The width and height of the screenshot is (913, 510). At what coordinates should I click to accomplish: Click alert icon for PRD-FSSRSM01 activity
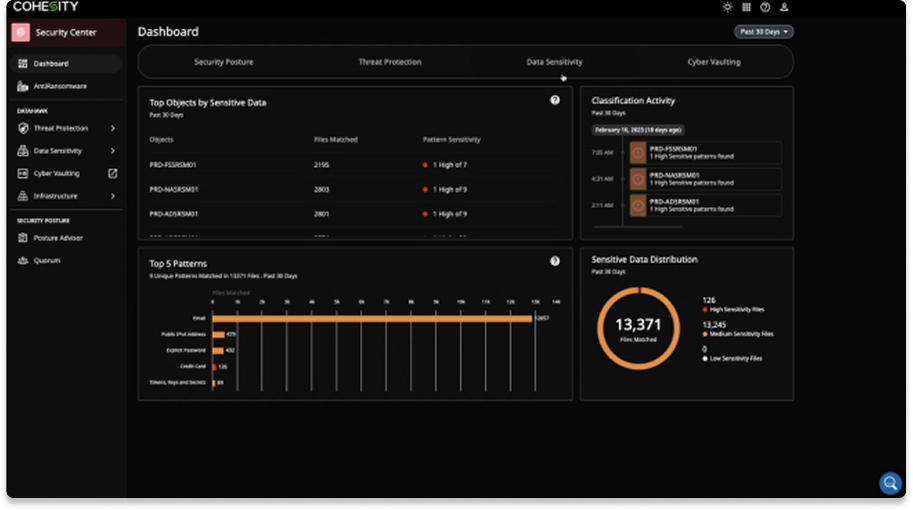pos(637,152)
